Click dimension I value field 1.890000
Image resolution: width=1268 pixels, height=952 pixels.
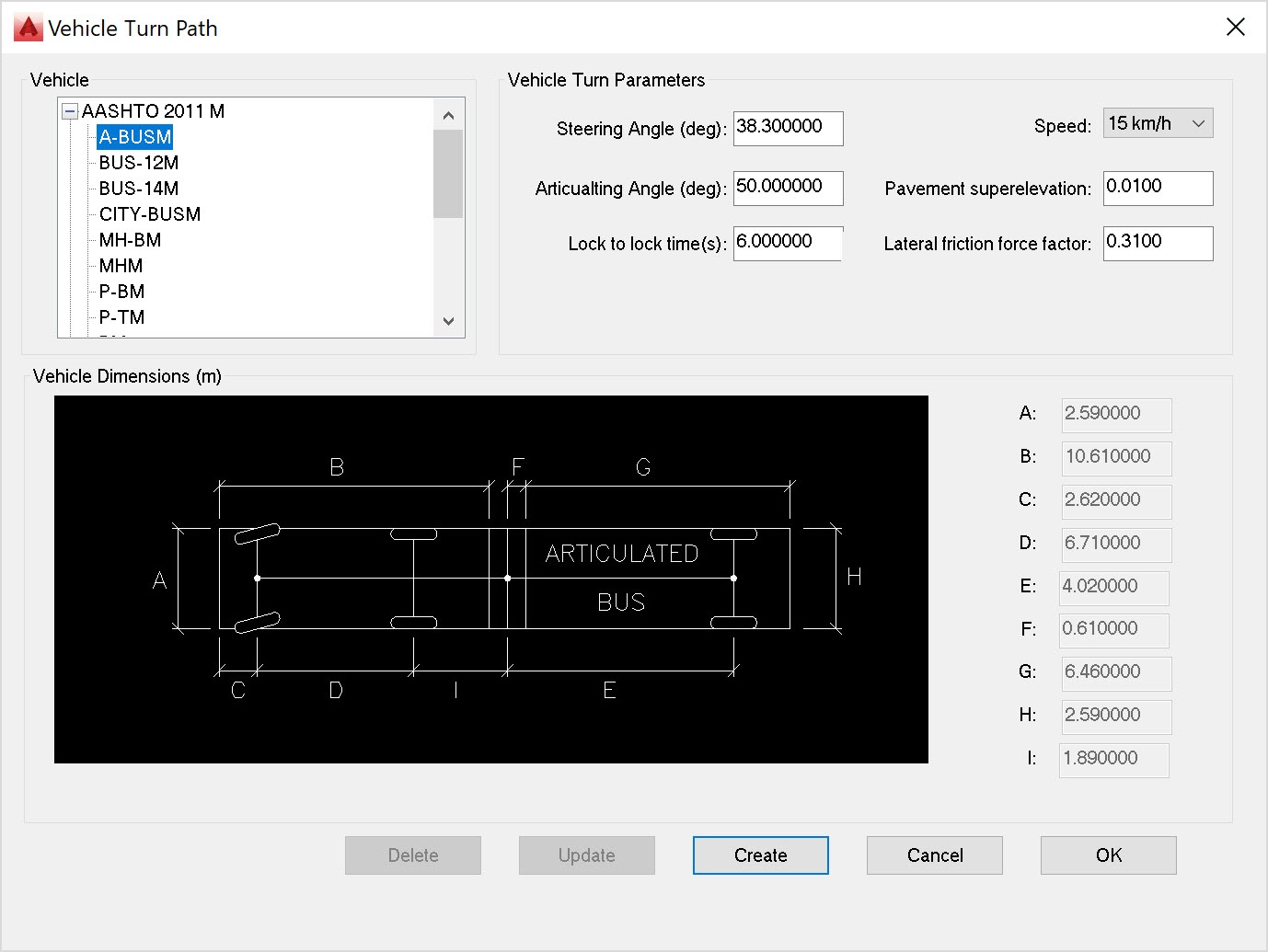tap(1114, 760)
